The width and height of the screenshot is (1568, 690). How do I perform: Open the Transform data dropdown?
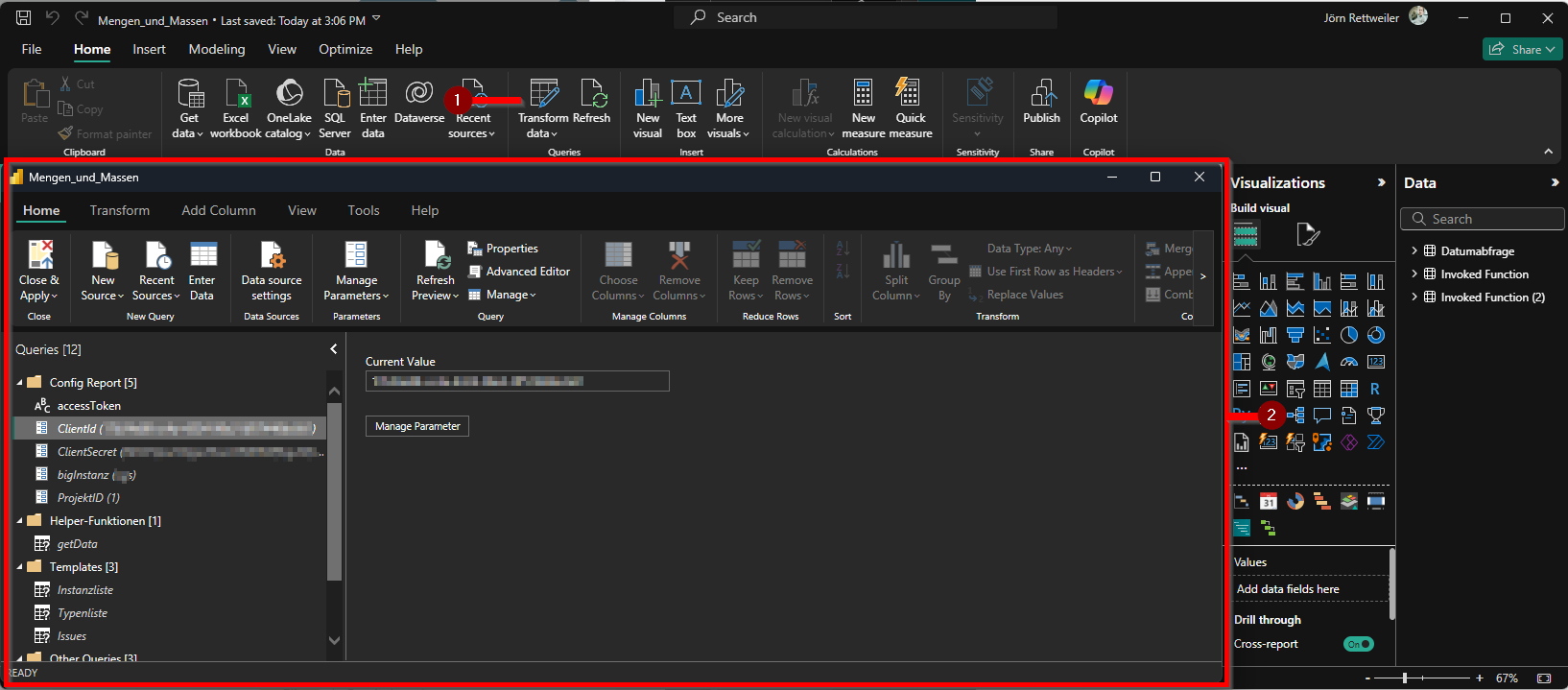(x=543, y=133)
